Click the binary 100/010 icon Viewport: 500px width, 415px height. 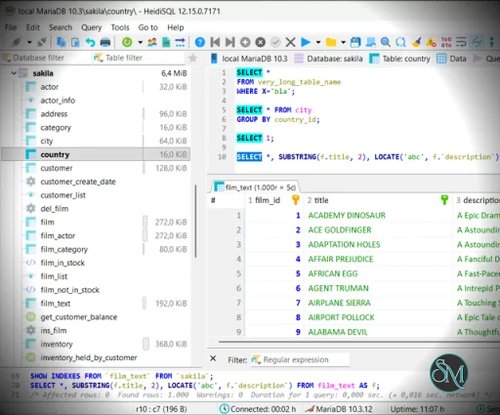pyautogui.click(x=446, y=42)
